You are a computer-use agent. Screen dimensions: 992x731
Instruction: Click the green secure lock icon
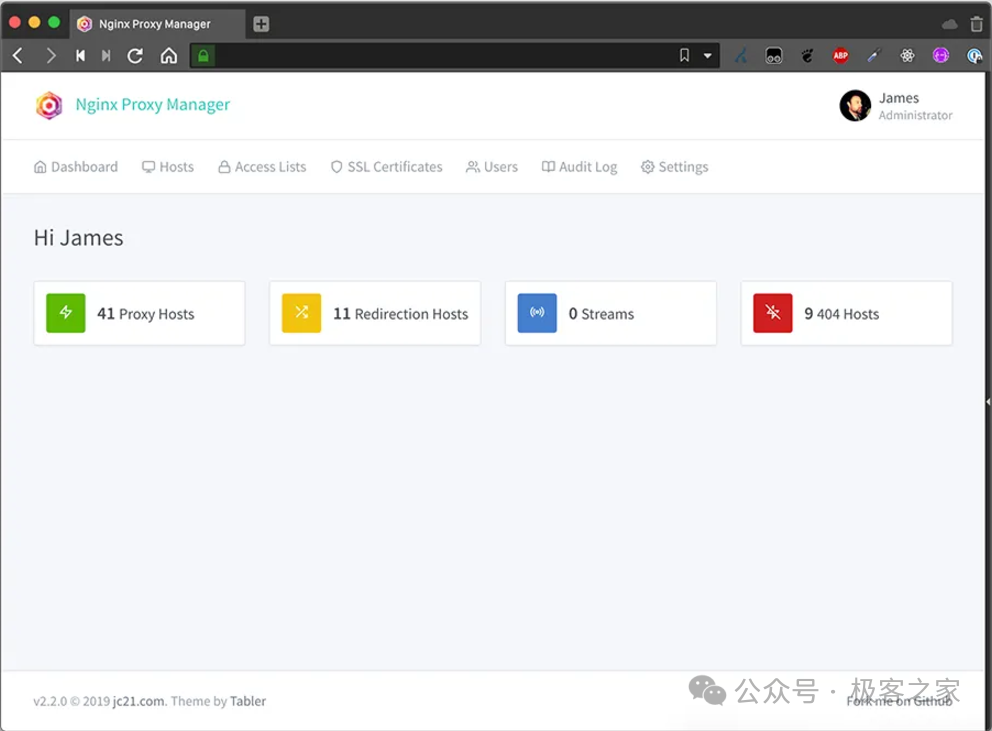coord(203,56)
